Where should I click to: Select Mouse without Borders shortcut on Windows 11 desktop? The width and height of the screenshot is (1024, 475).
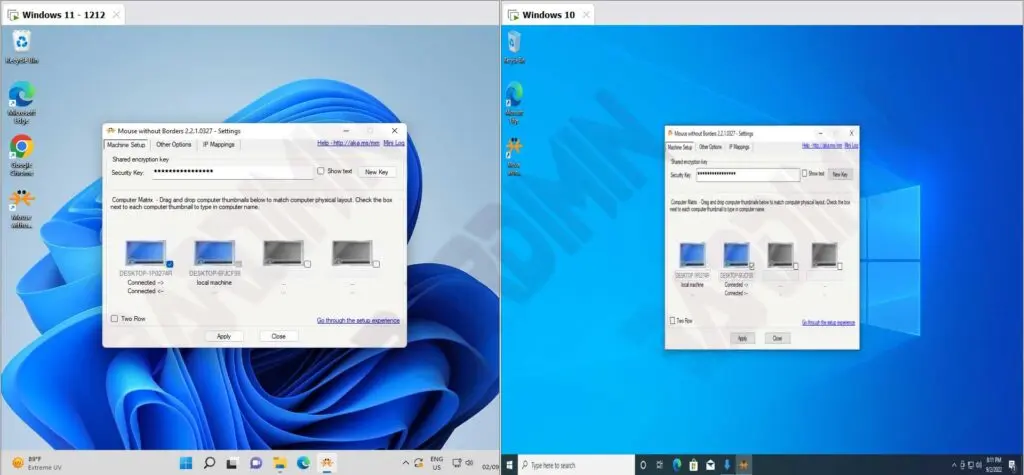22,208
